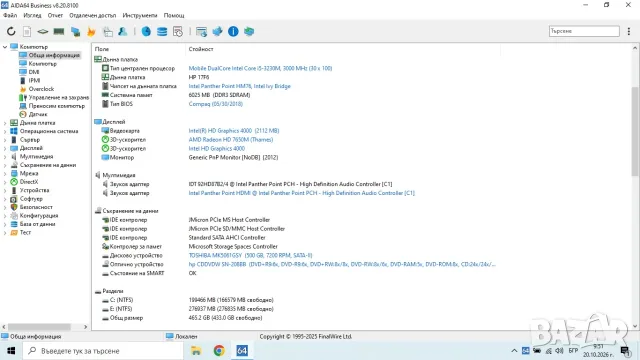640x360 pixels.
Task: Open the Compaq BIOS link
Action: 216,104
